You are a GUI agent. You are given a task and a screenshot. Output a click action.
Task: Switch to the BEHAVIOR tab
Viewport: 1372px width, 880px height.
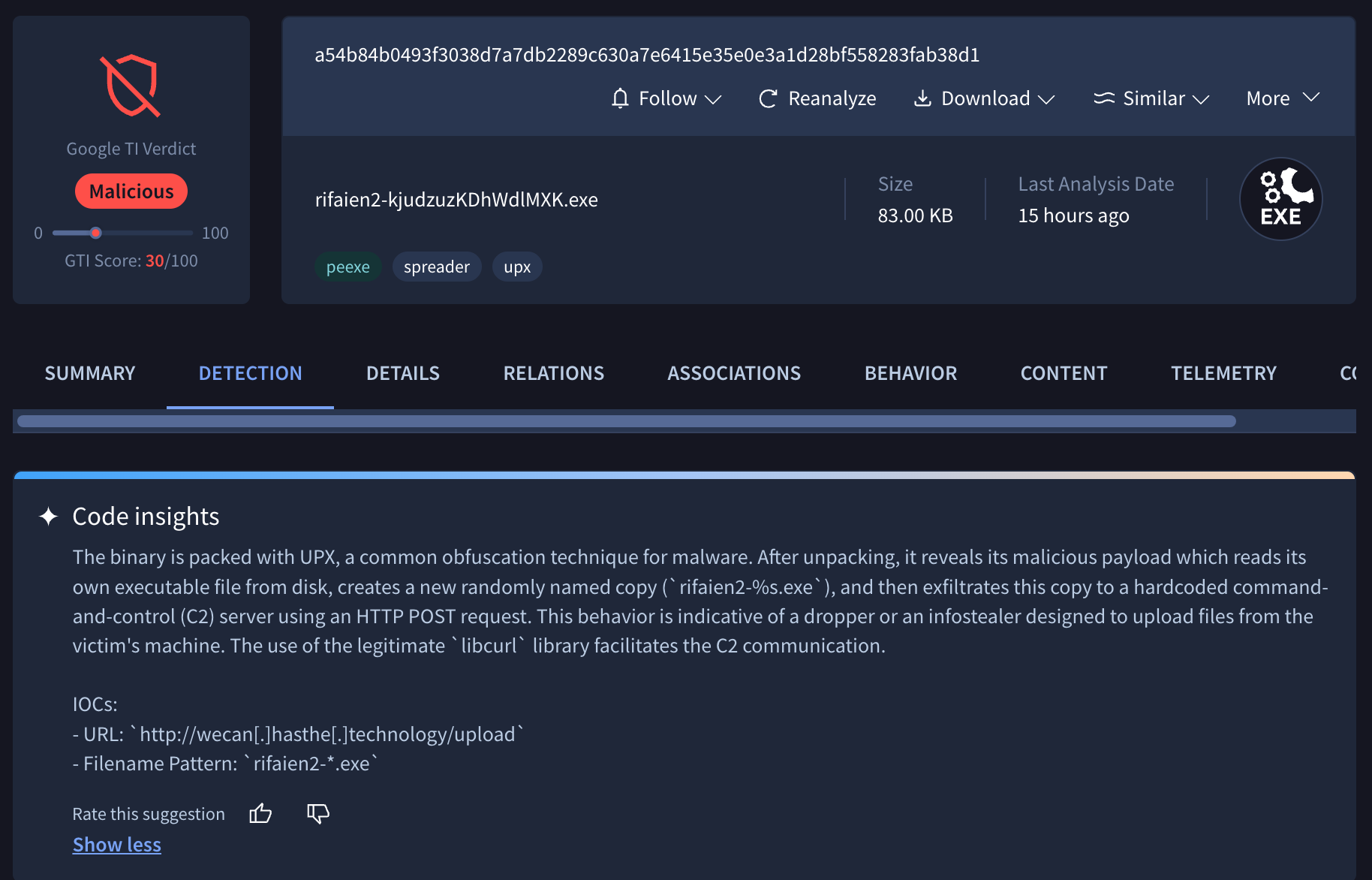(910, 373)
